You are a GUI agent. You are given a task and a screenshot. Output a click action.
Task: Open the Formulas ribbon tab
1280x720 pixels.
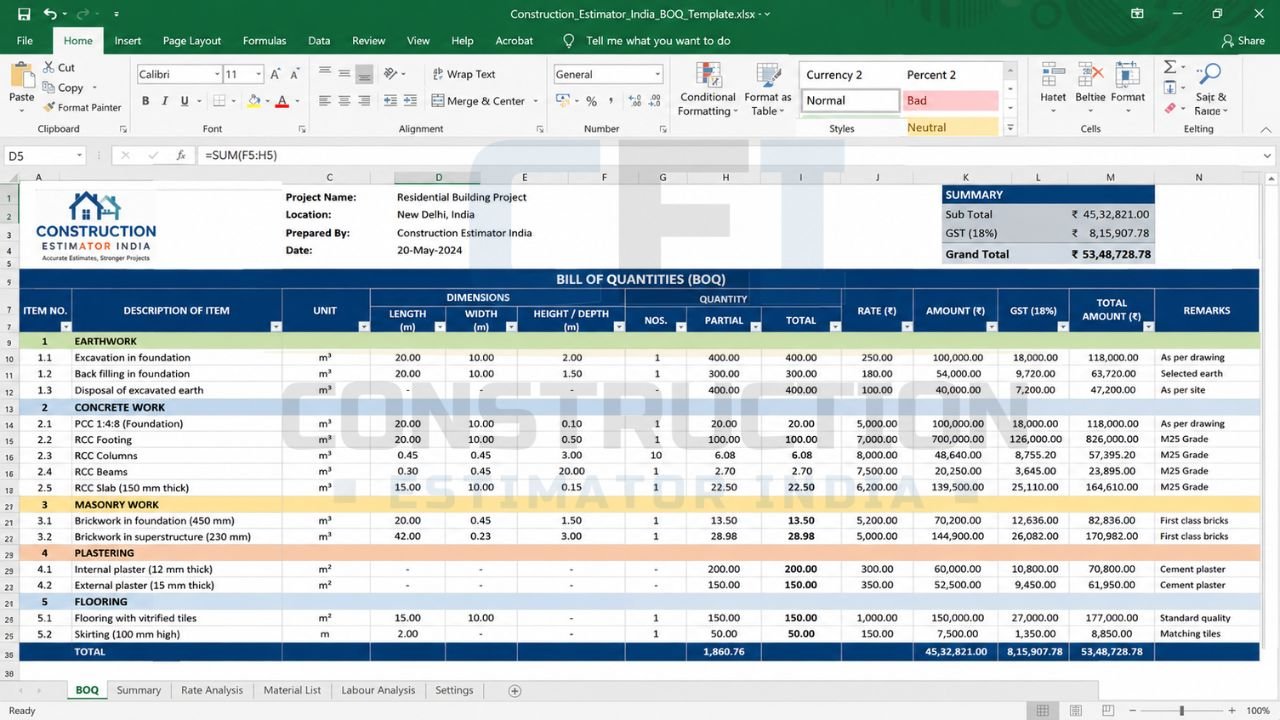(x=264, y=41)
